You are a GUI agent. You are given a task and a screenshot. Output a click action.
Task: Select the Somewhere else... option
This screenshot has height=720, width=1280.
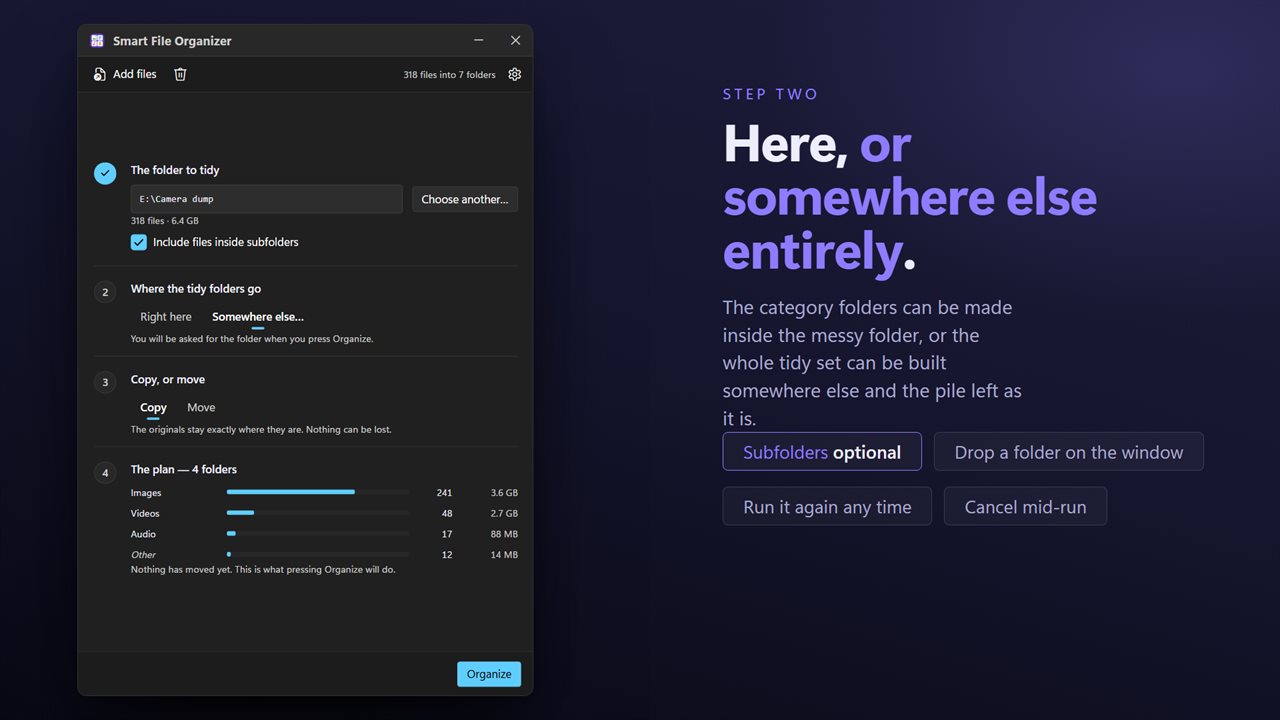point(258,317)
